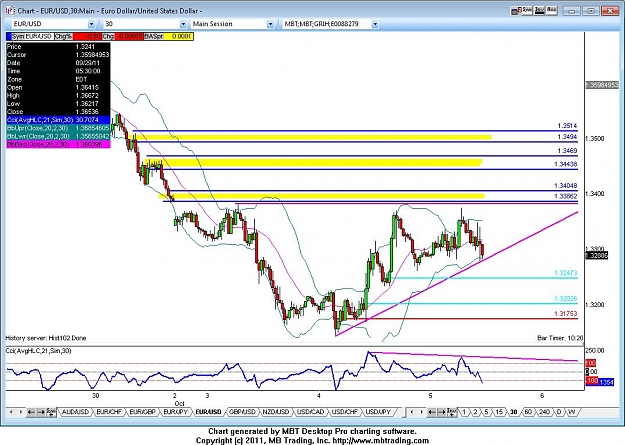This screenshot has height=445, width=625.
Task: Open the MBT account dropdown
Action: [x=375, y=24]
